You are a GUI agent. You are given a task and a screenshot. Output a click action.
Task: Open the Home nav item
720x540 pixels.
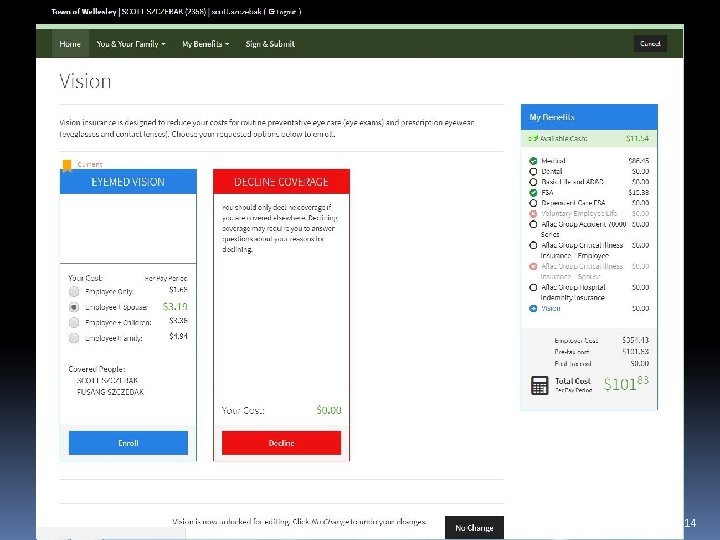(x=70, y=44)
